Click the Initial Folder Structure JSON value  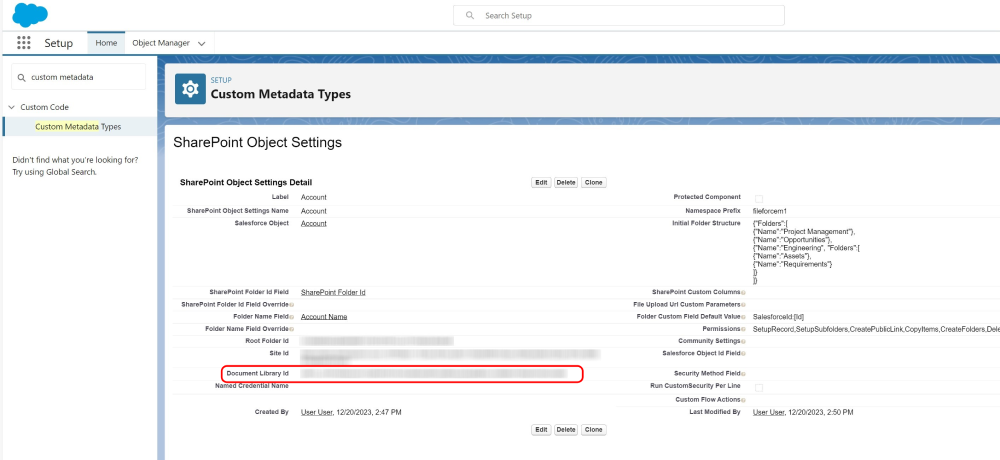pos(807,252)
